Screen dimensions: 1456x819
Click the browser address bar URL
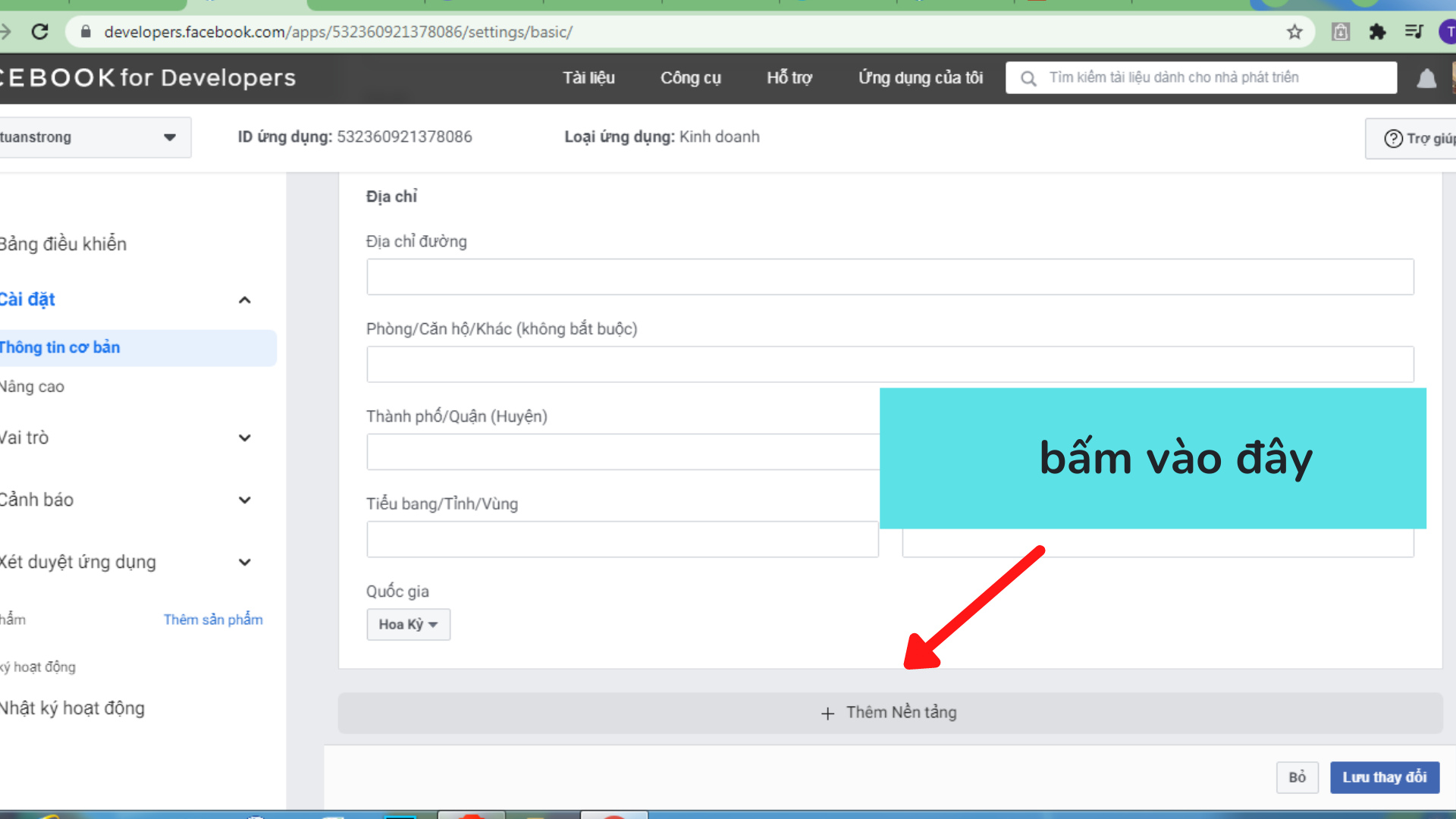(x=338, y=32)
